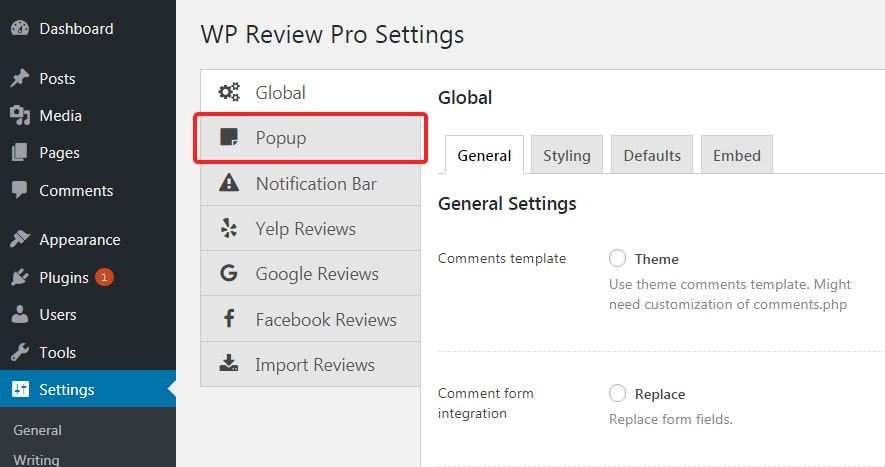Open Plugins in admin sidebar

click(88, 277)
